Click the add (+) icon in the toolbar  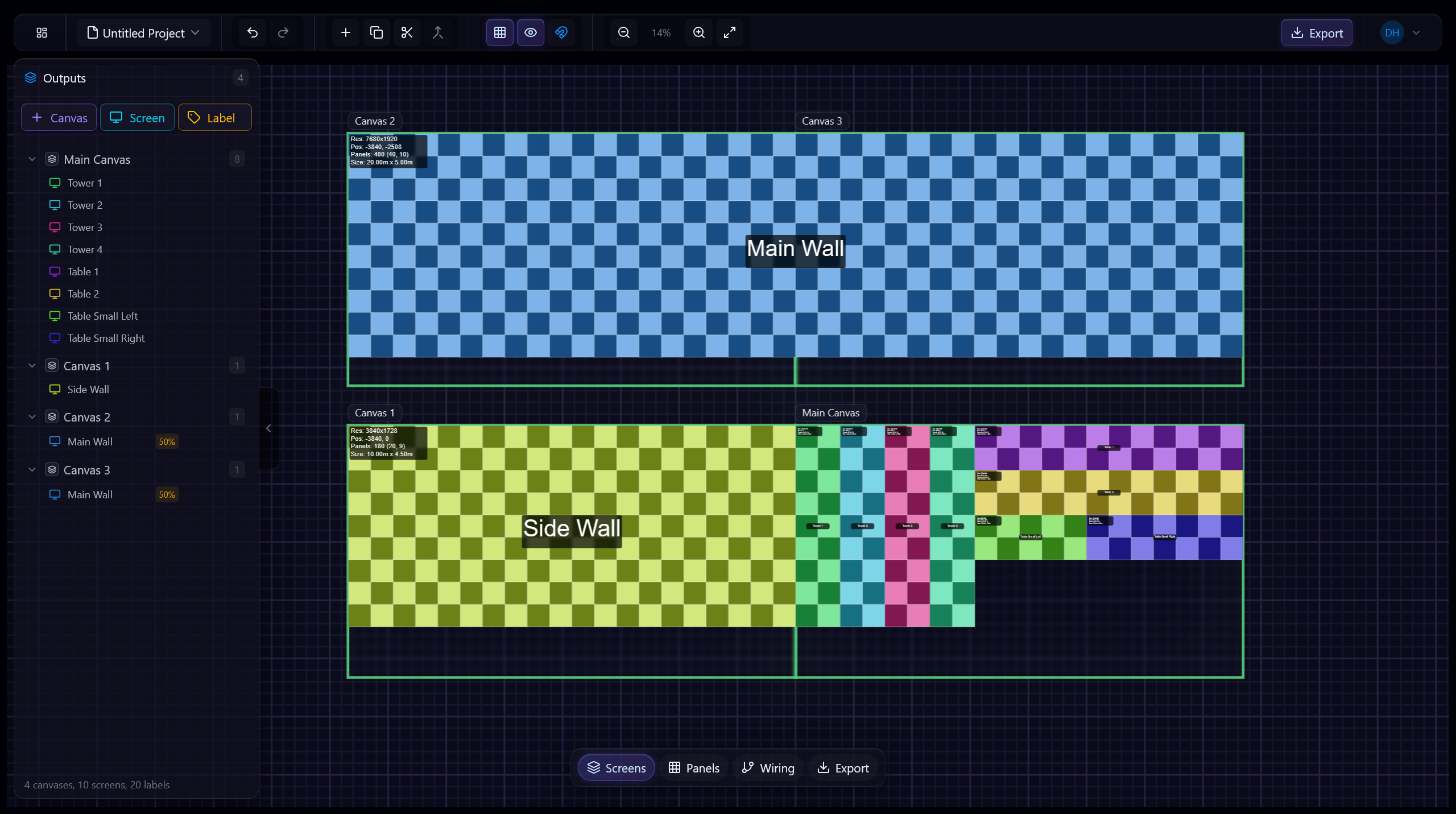345,32
